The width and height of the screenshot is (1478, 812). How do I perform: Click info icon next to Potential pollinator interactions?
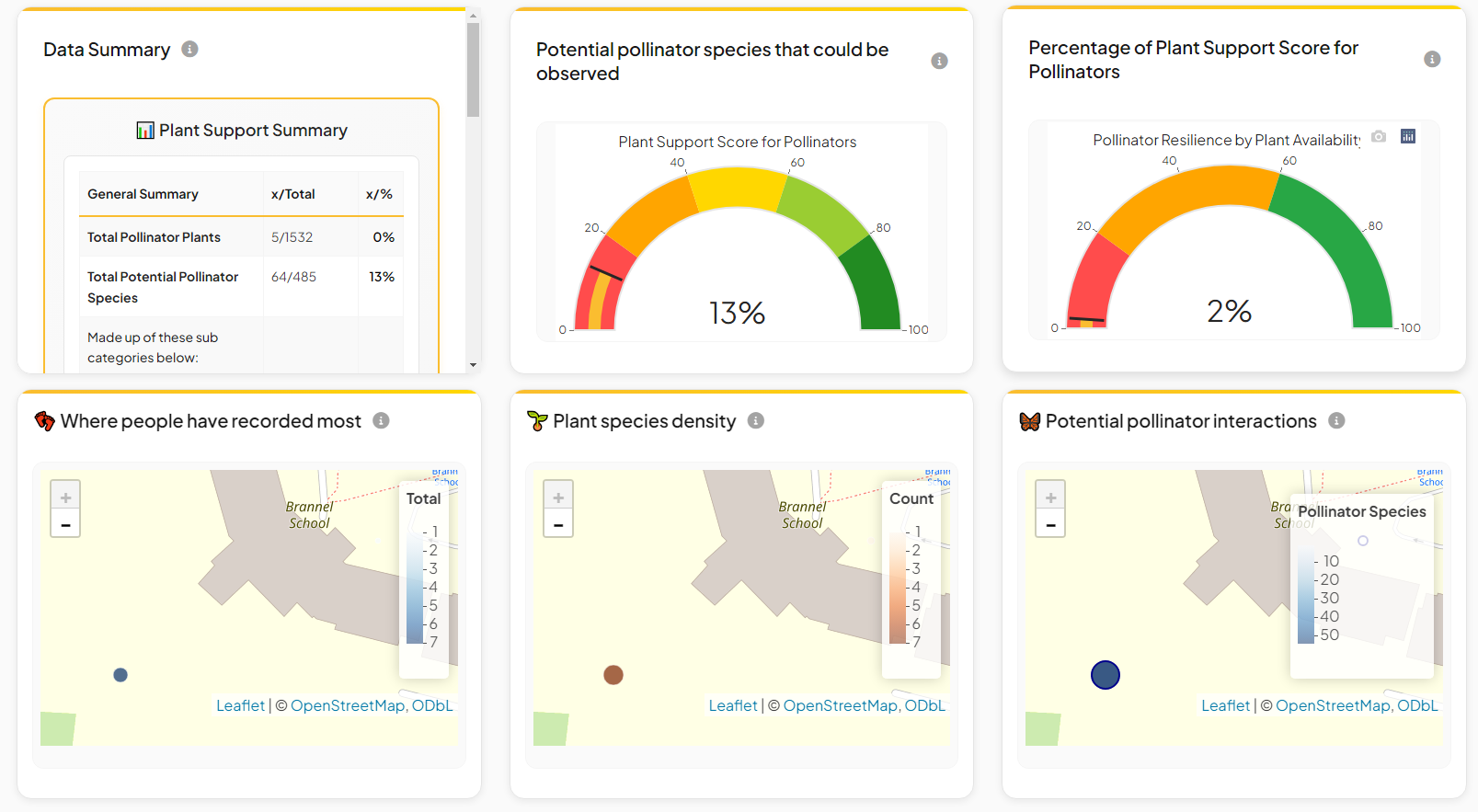(x=1336, y=420)
